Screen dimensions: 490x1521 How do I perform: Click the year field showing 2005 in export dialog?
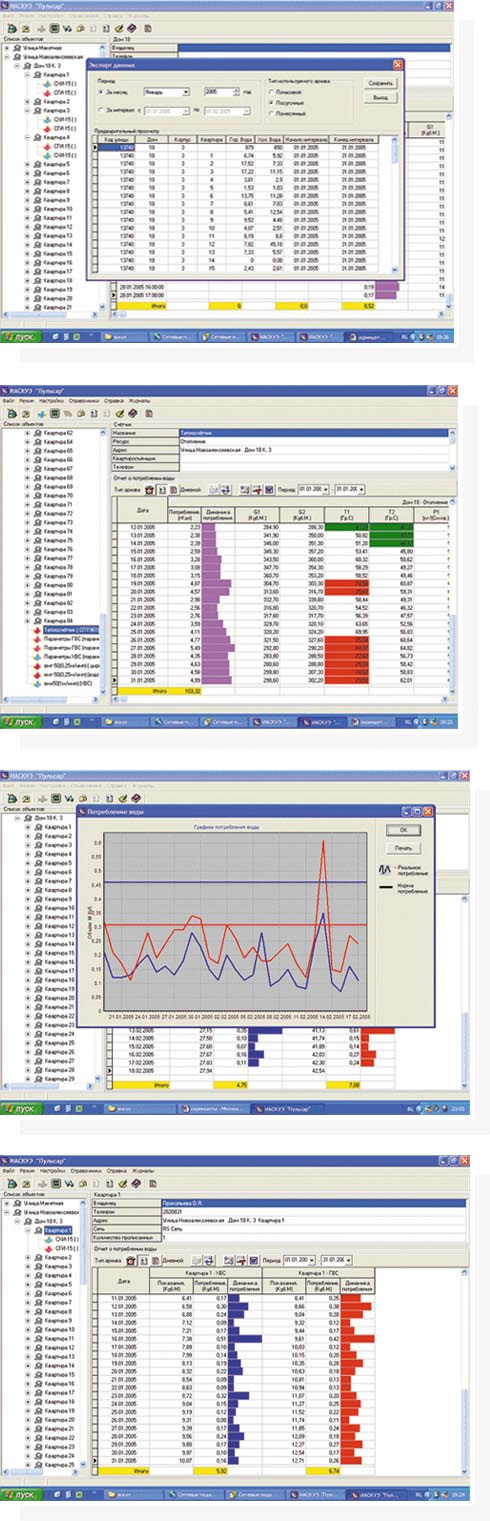pyautogui.click(x=219, y=91)
